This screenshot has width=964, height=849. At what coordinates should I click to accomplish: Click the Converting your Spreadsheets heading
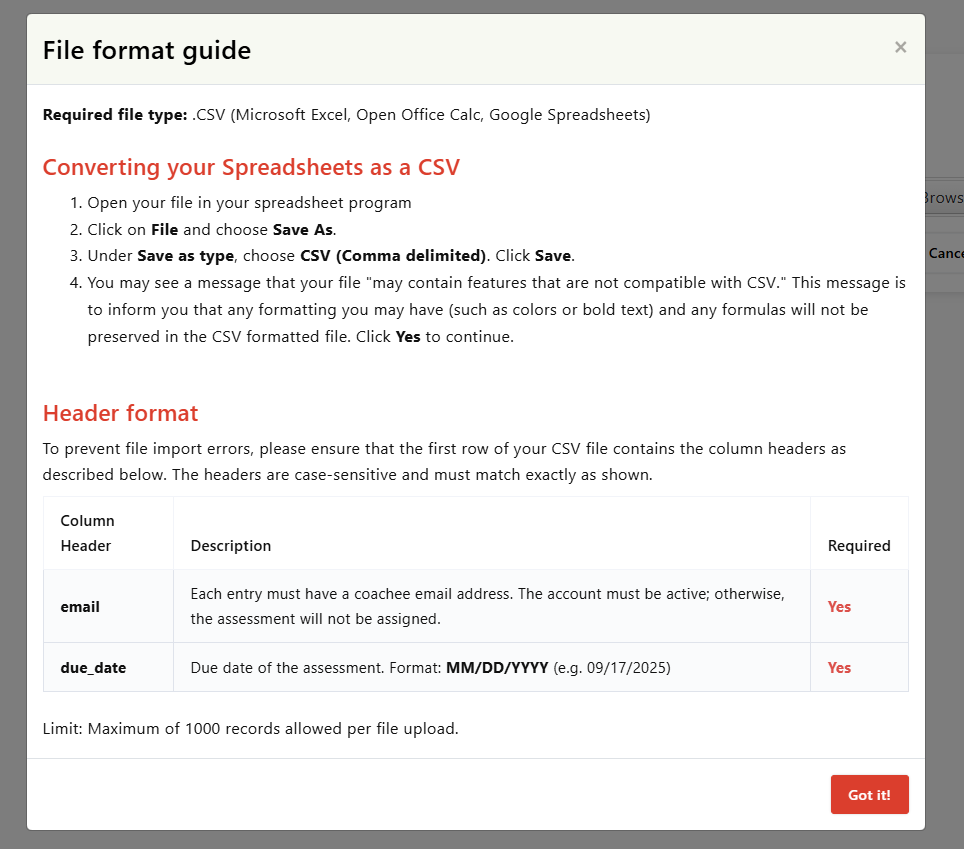(251, 167)
